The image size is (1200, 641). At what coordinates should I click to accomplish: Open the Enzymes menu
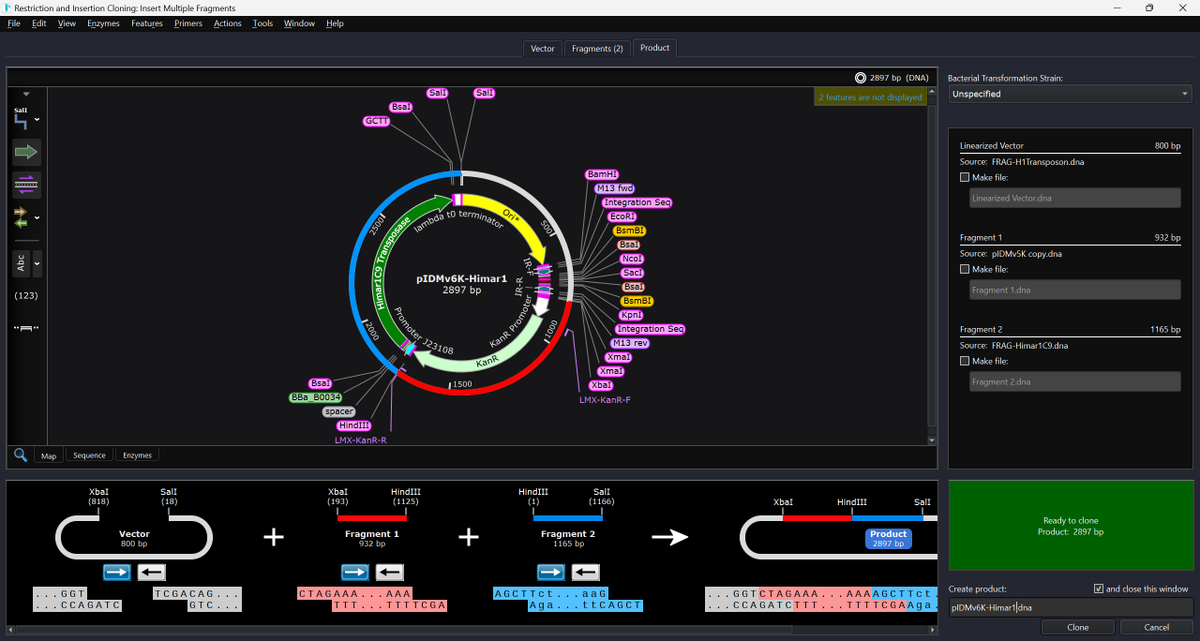tap(103, 23)
